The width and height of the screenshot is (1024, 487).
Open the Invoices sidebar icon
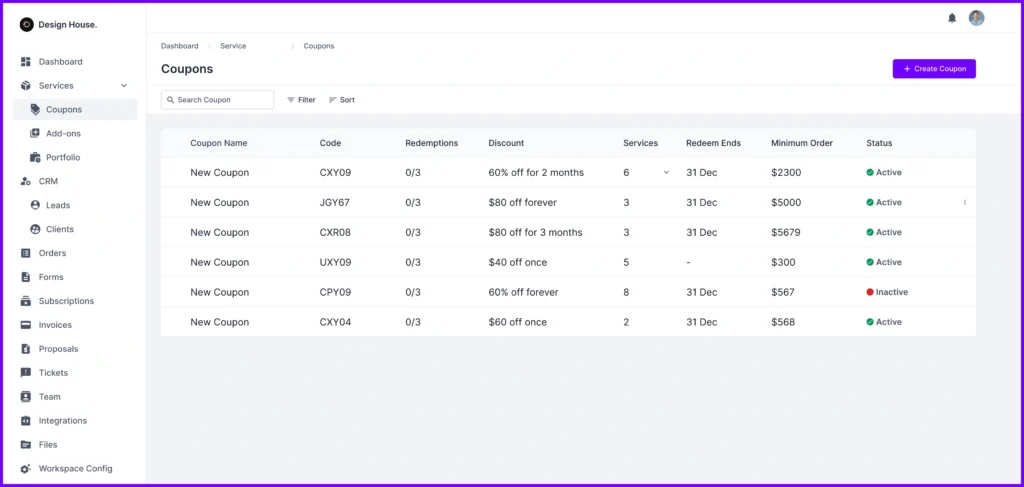pyautogui.click(x=26, y=325)
